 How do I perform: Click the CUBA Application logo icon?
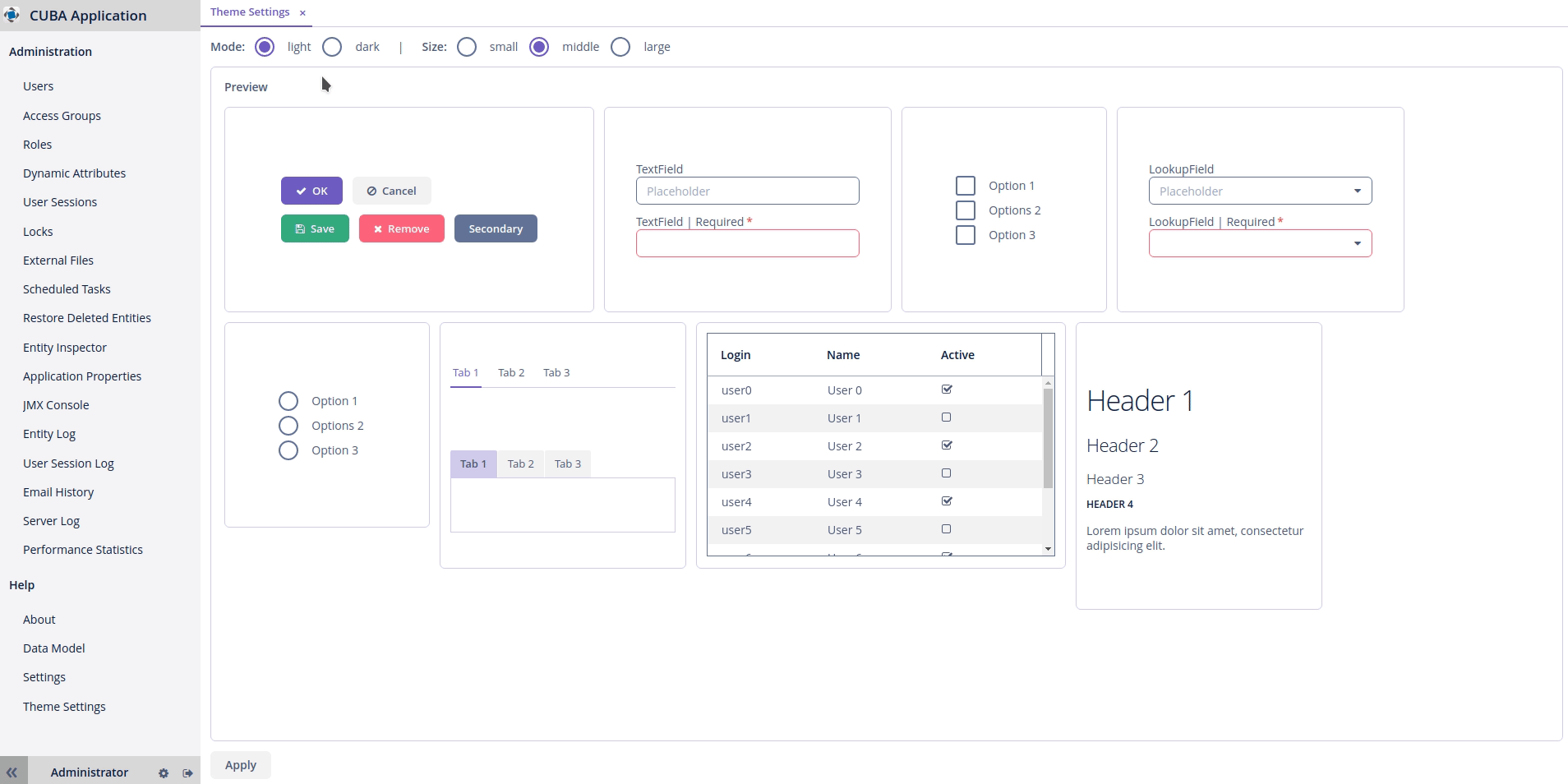pyautogui.click(x=12, y=15)
